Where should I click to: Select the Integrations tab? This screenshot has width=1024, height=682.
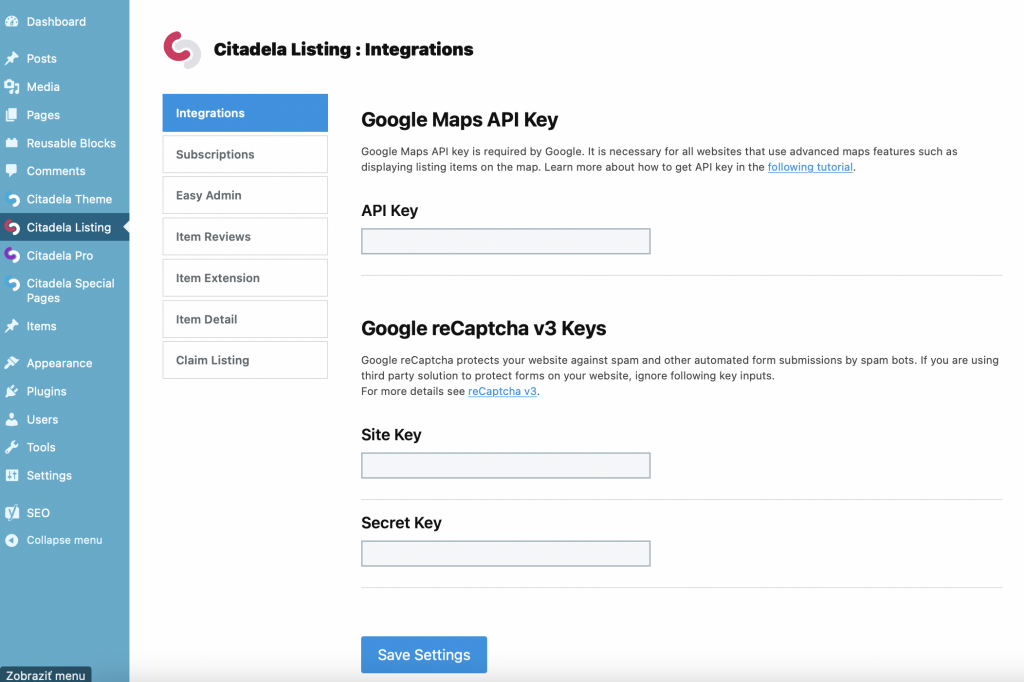point(245,113)
